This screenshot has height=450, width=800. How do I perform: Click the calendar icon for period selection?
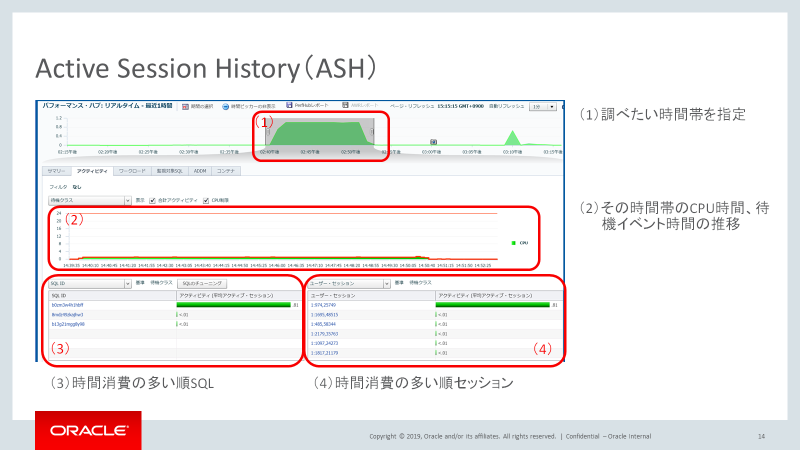(x=185, y=107)
